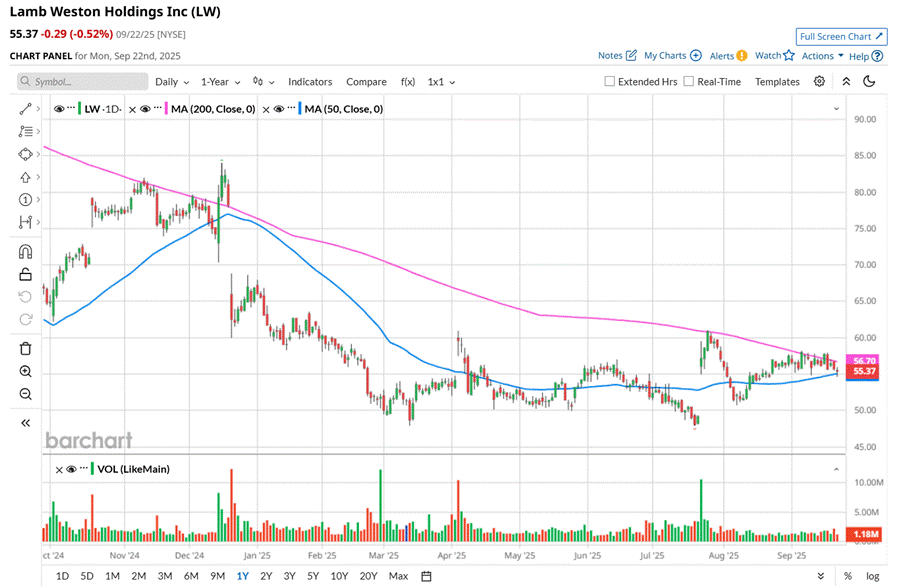Remove the MA (200, Close, 0) indicator
903x588 pixels.
(132, 109)
